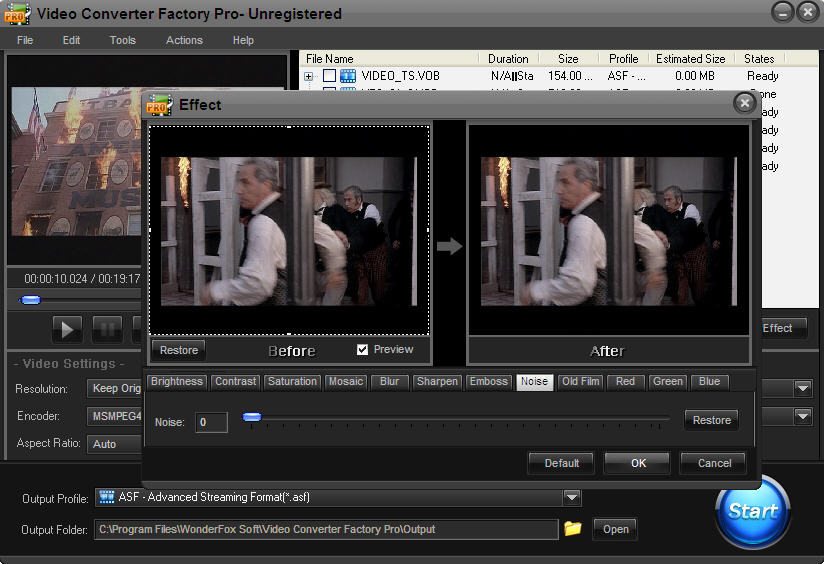Open the Help menu
The image size is (824, 564).
(243, 40)
